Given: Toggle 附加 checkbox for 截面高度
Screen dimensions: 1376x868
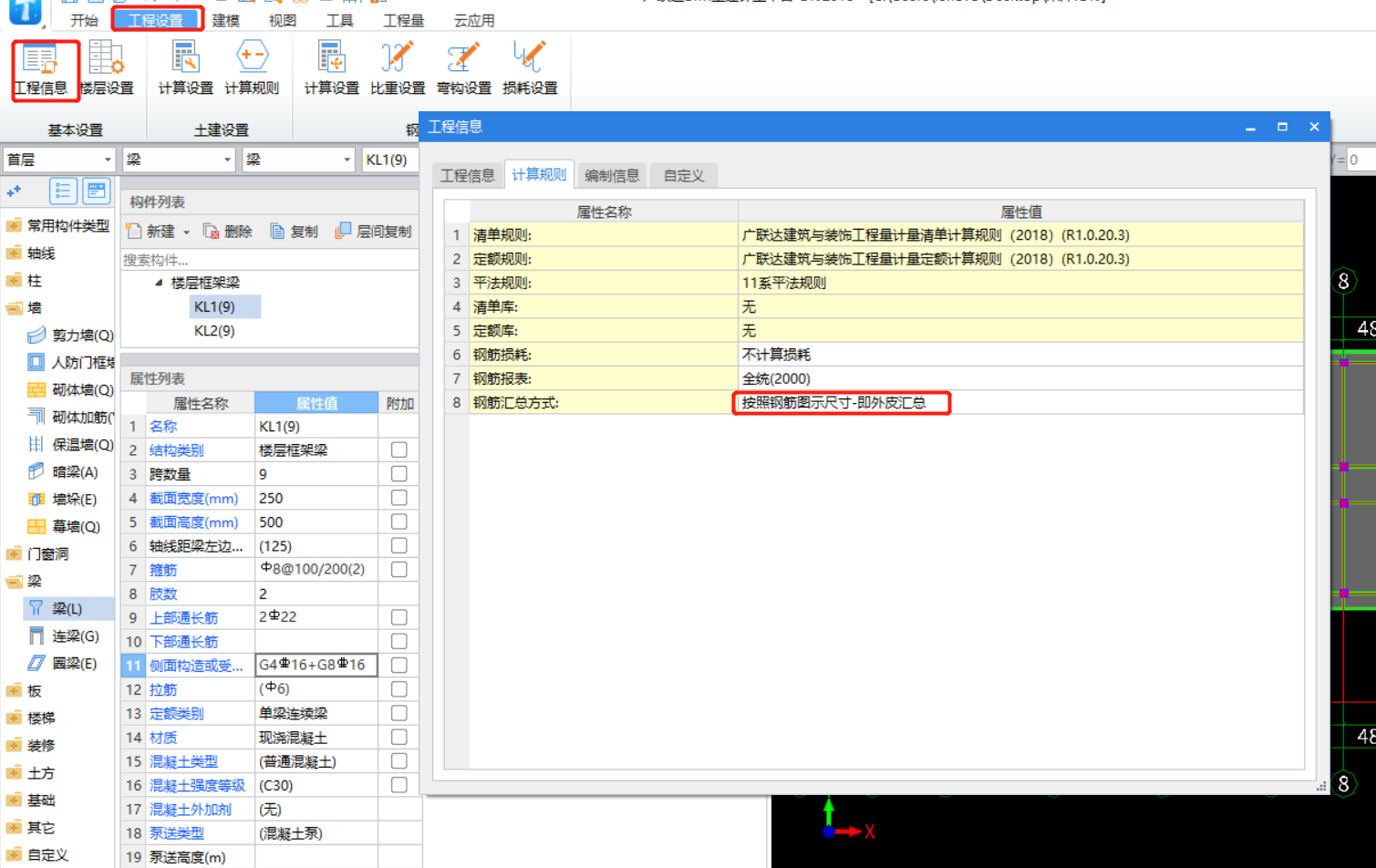Looking at the screenshot, I should point(398,522).
